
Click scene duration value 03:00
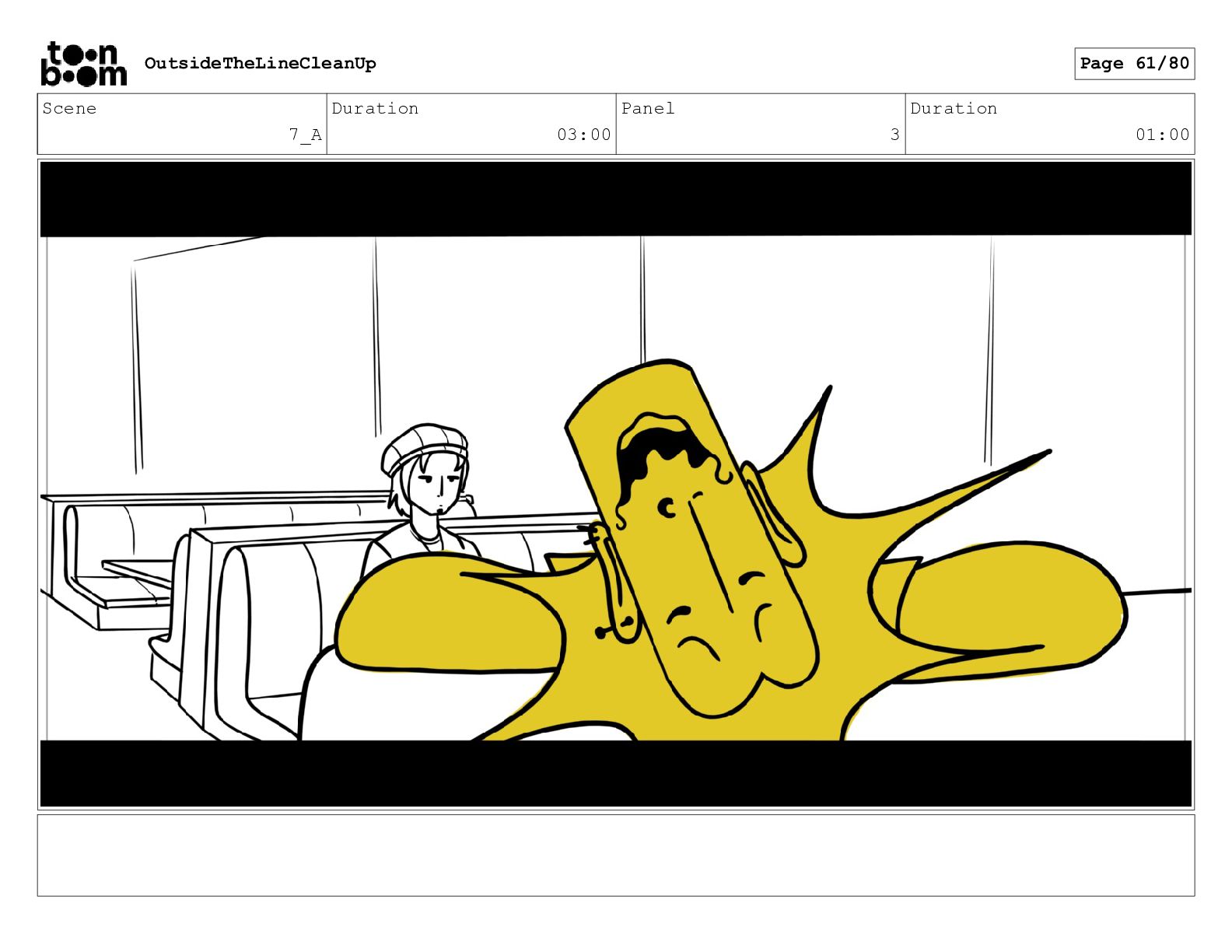click(x=583, y=135)
